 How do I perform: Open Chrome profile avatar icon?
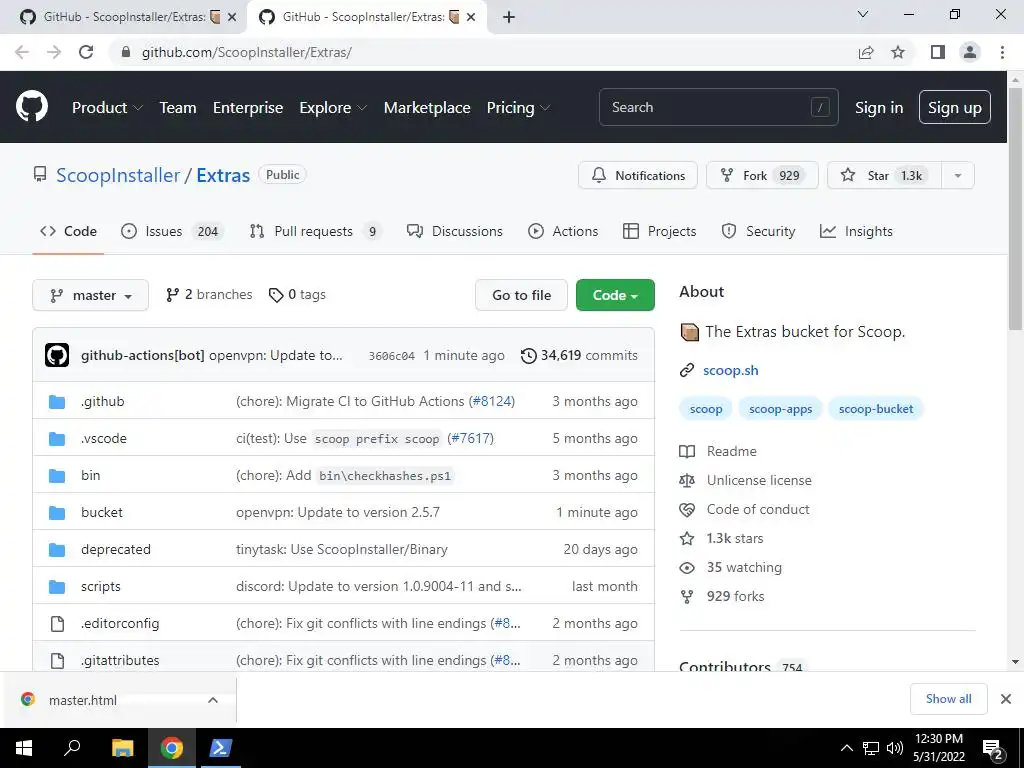[x=970, y=52]
